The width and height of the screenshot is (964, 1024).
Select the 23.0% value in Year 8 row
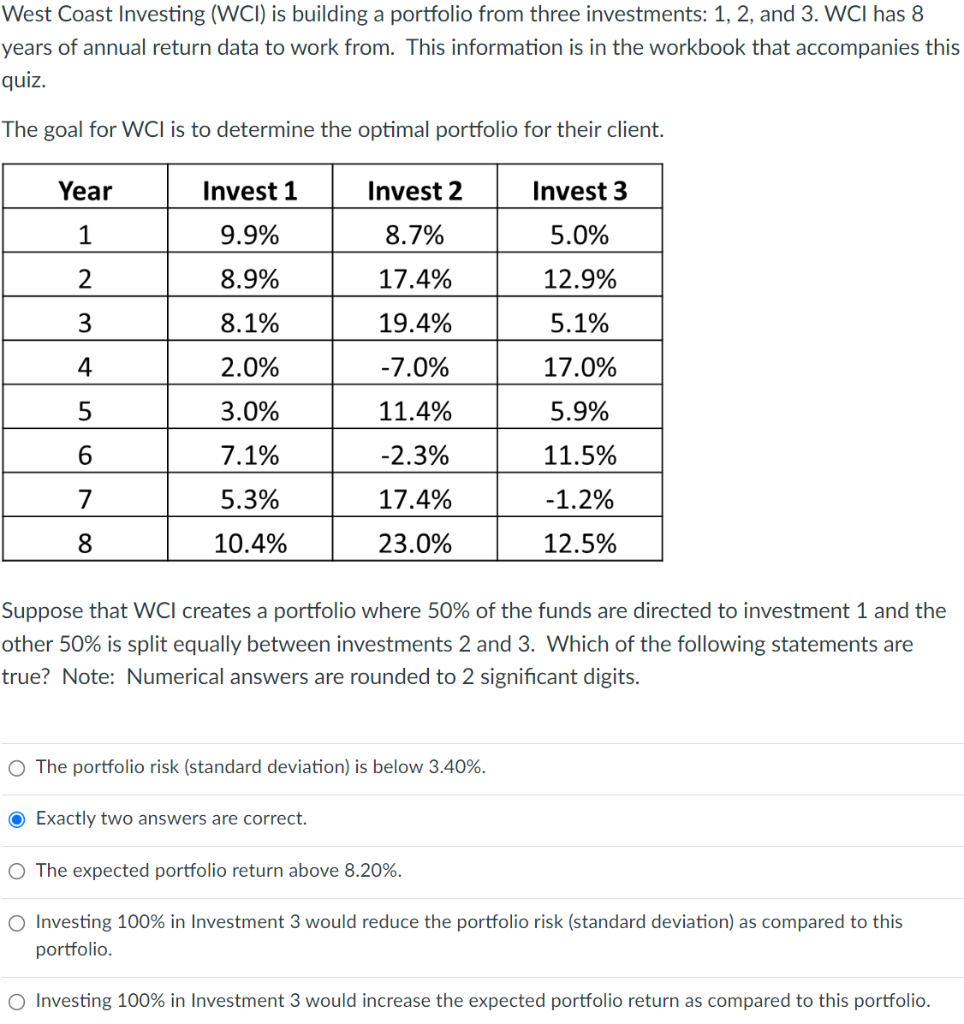click(x=414, y=542)
